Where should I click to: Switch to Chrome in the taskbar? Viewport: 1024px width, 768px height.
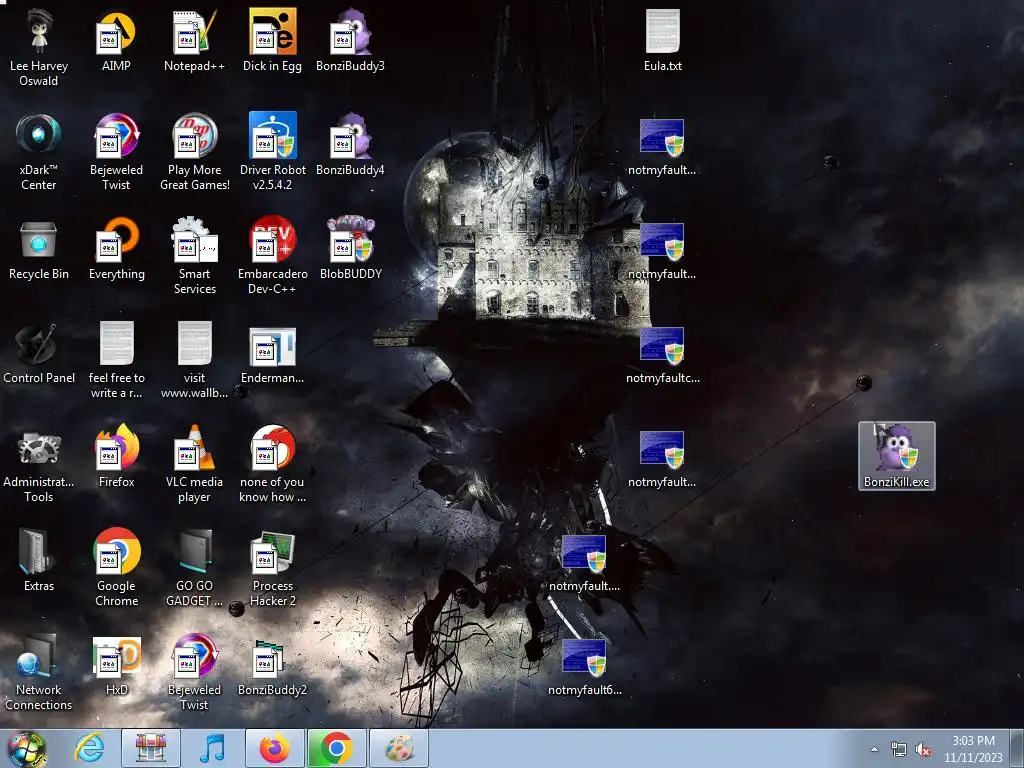[x=337, y=748]
